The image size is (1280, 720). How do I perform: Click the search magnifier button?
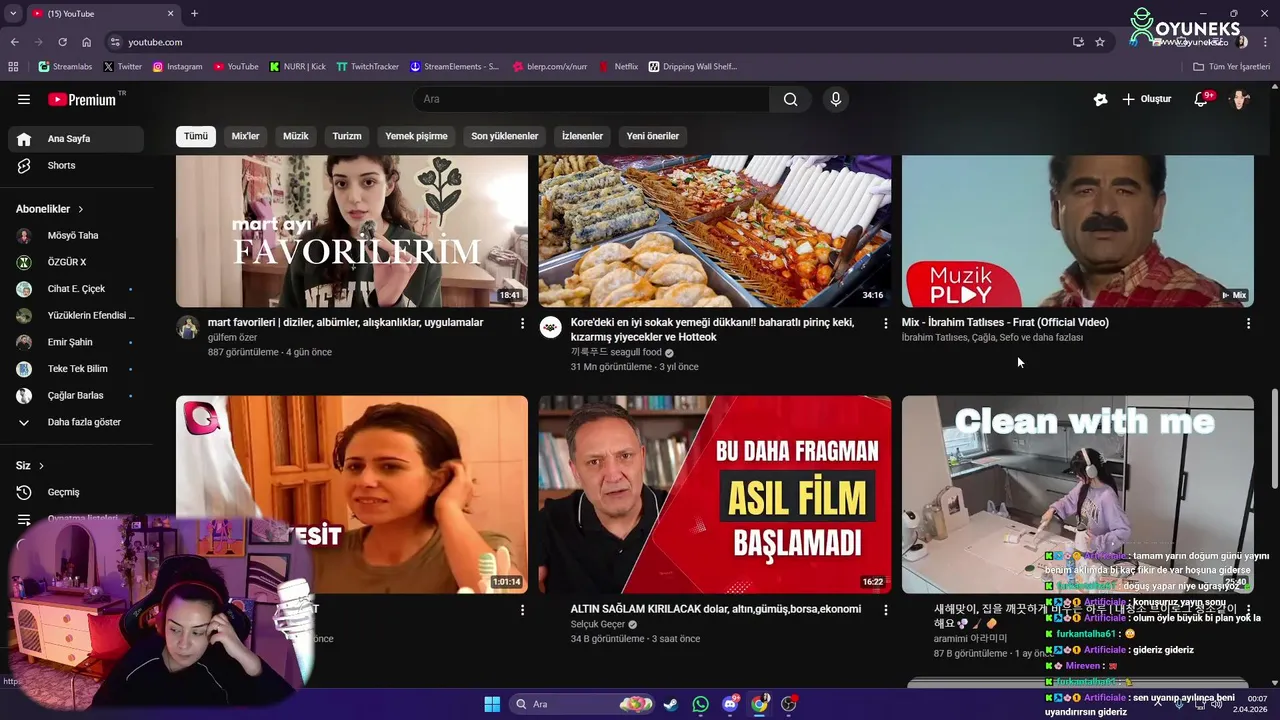click(791, 99)
